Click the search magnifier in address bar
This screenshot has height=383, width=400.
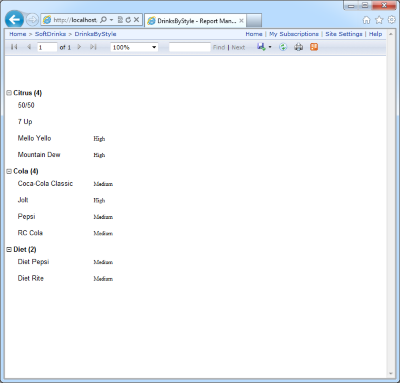[x=104, y=20]
